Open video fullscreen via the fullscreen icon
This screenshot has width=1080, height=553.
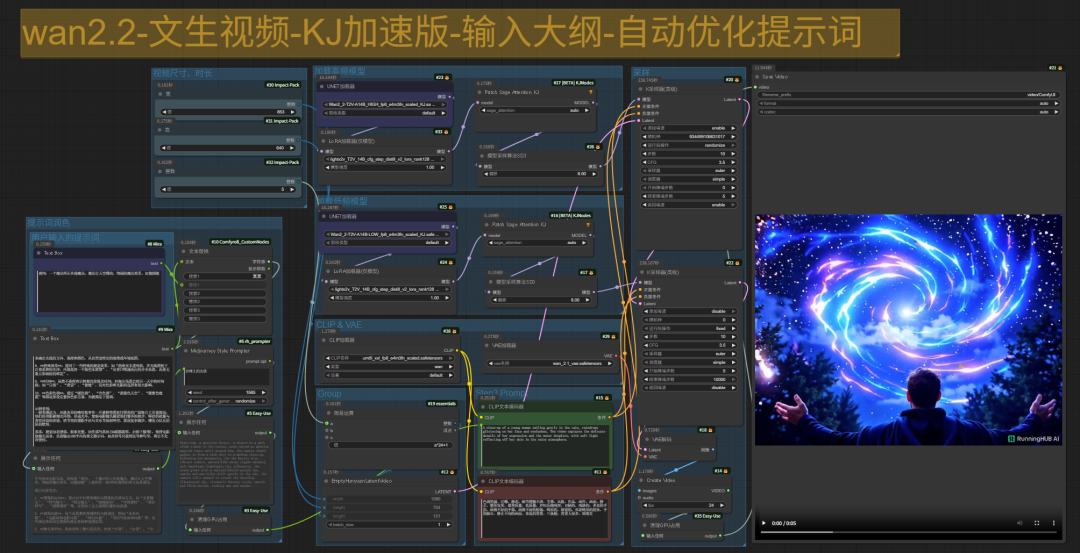[1037, 523]
